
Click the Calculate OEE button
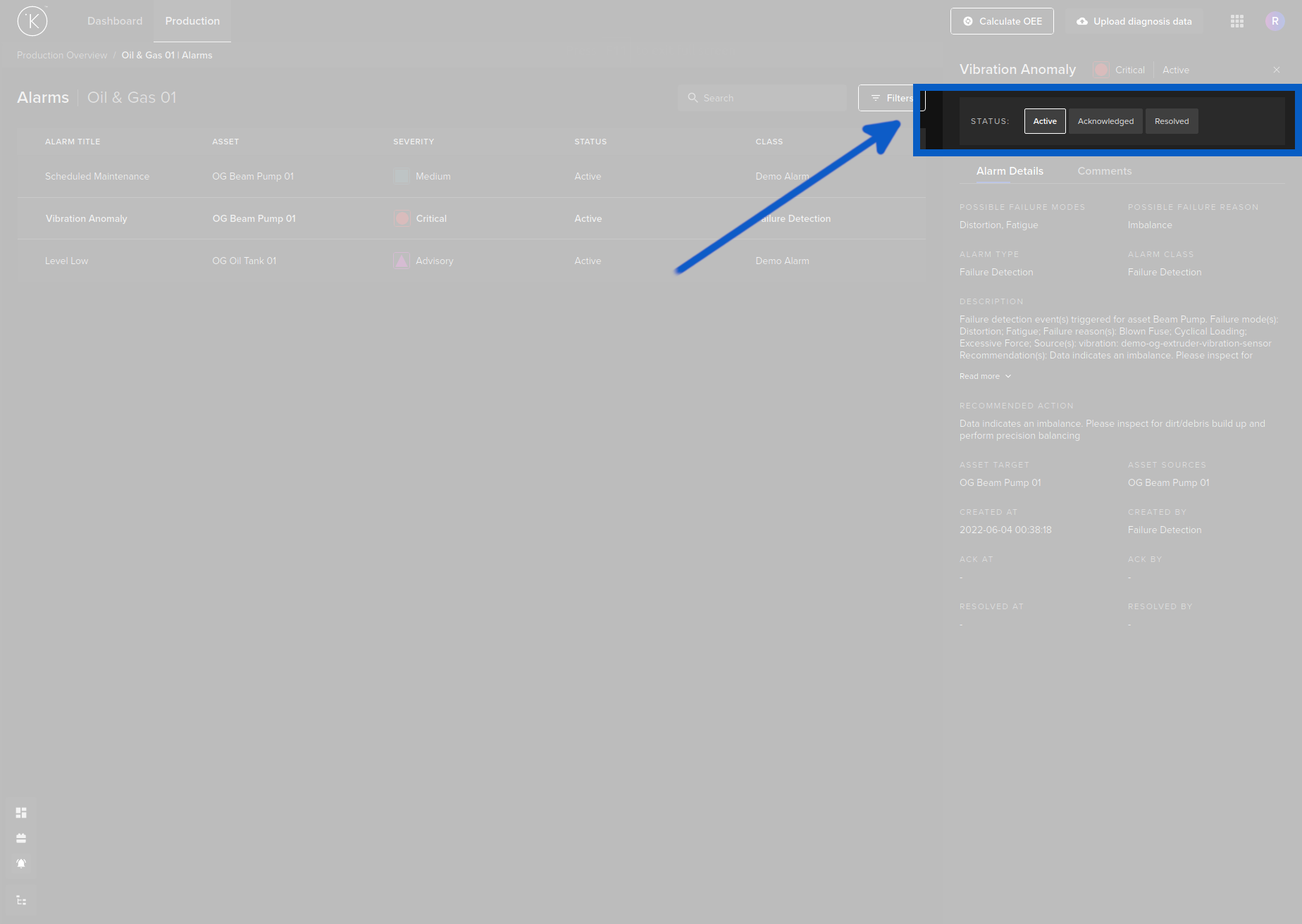(1002, 21)
